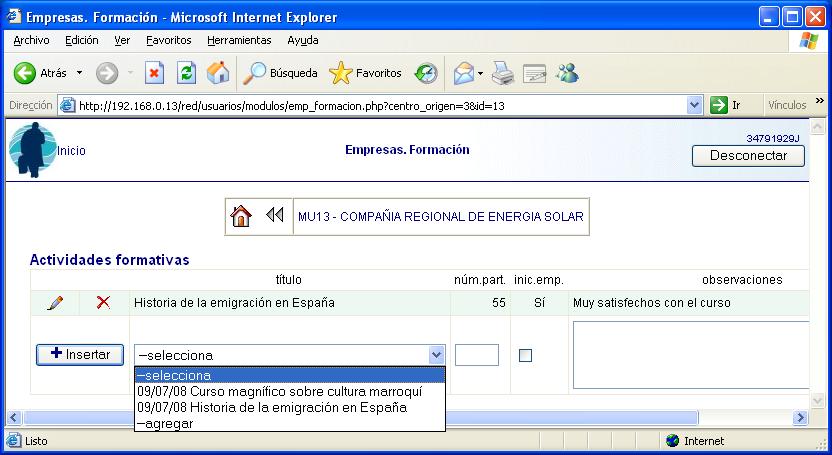
Task: Click the vertical scrollbar down arrow
Action: [x=817, y=400]
